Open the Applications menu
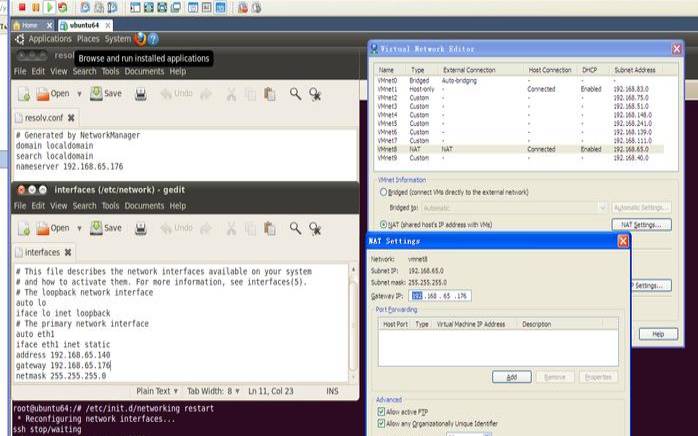The height and width of the screenshot is (436, 698). click(x=50, y=39)
